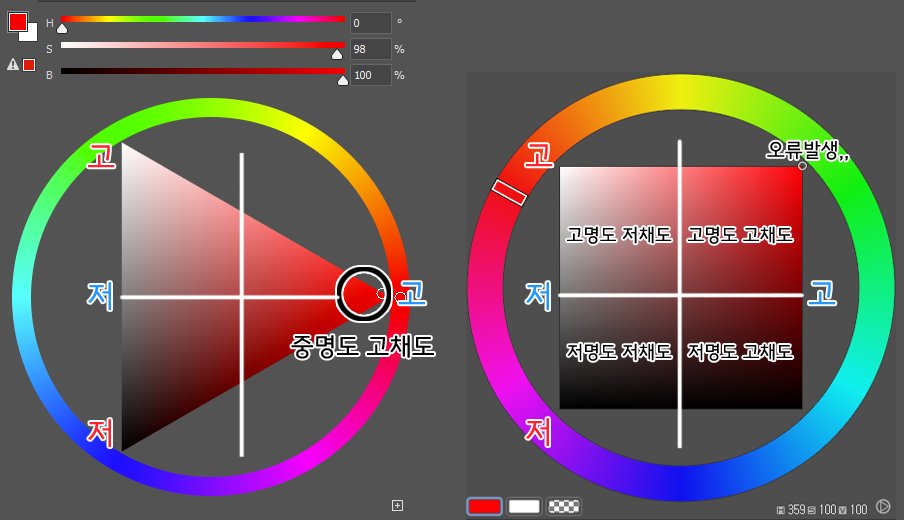Toggle HSV/RGB mode with the circular arrow icon
This screenshot has width=904, height=520.
(x=883, y=506)
